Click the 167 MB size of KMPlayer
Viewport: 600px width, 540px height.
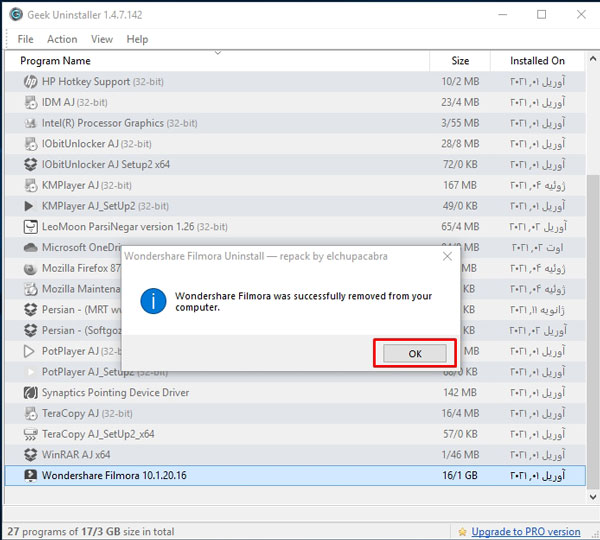(x=460, y=185)
